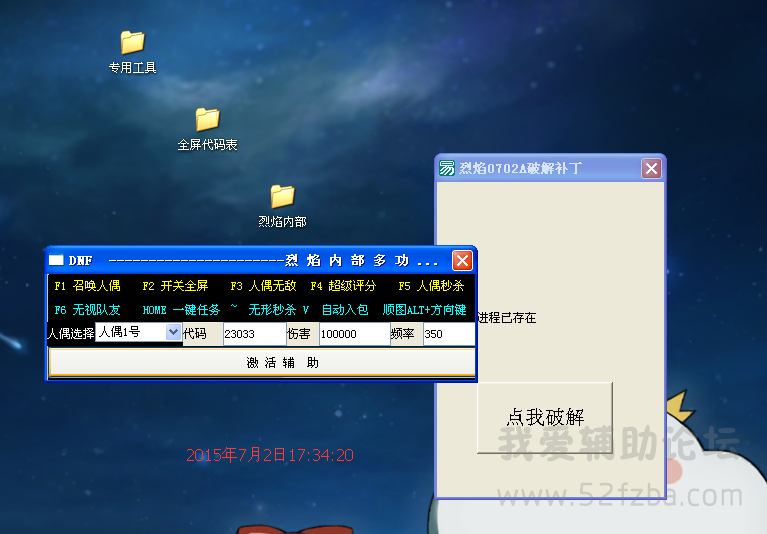Click the 顺图ALT+方向键 label
This screenshot has height=534, width=767.
click(425, 310)
